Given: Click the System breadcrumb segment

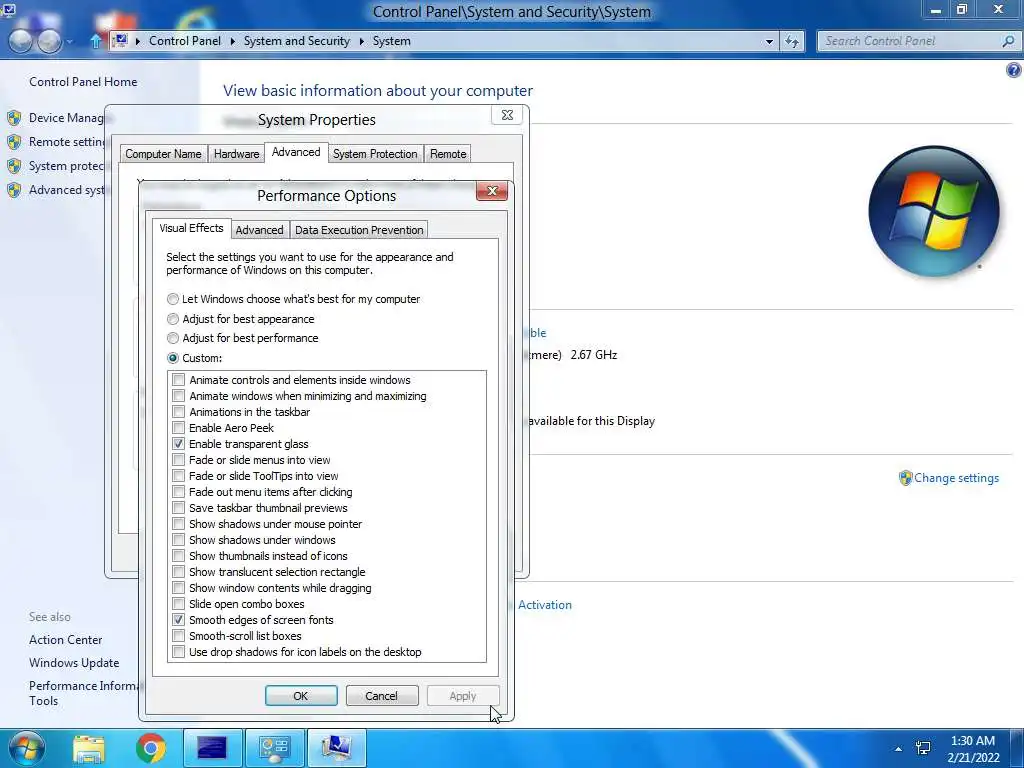Looking at the screenshot, I should (391, 41).
